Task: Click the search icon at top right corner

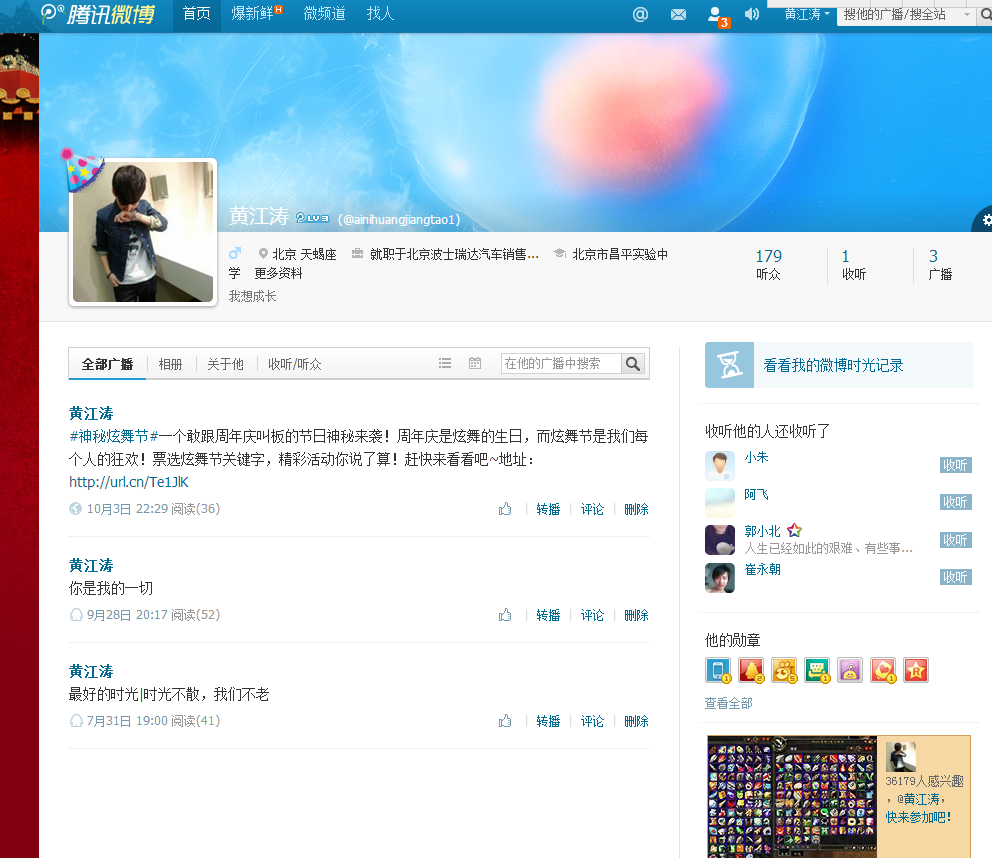Action: 986,16
